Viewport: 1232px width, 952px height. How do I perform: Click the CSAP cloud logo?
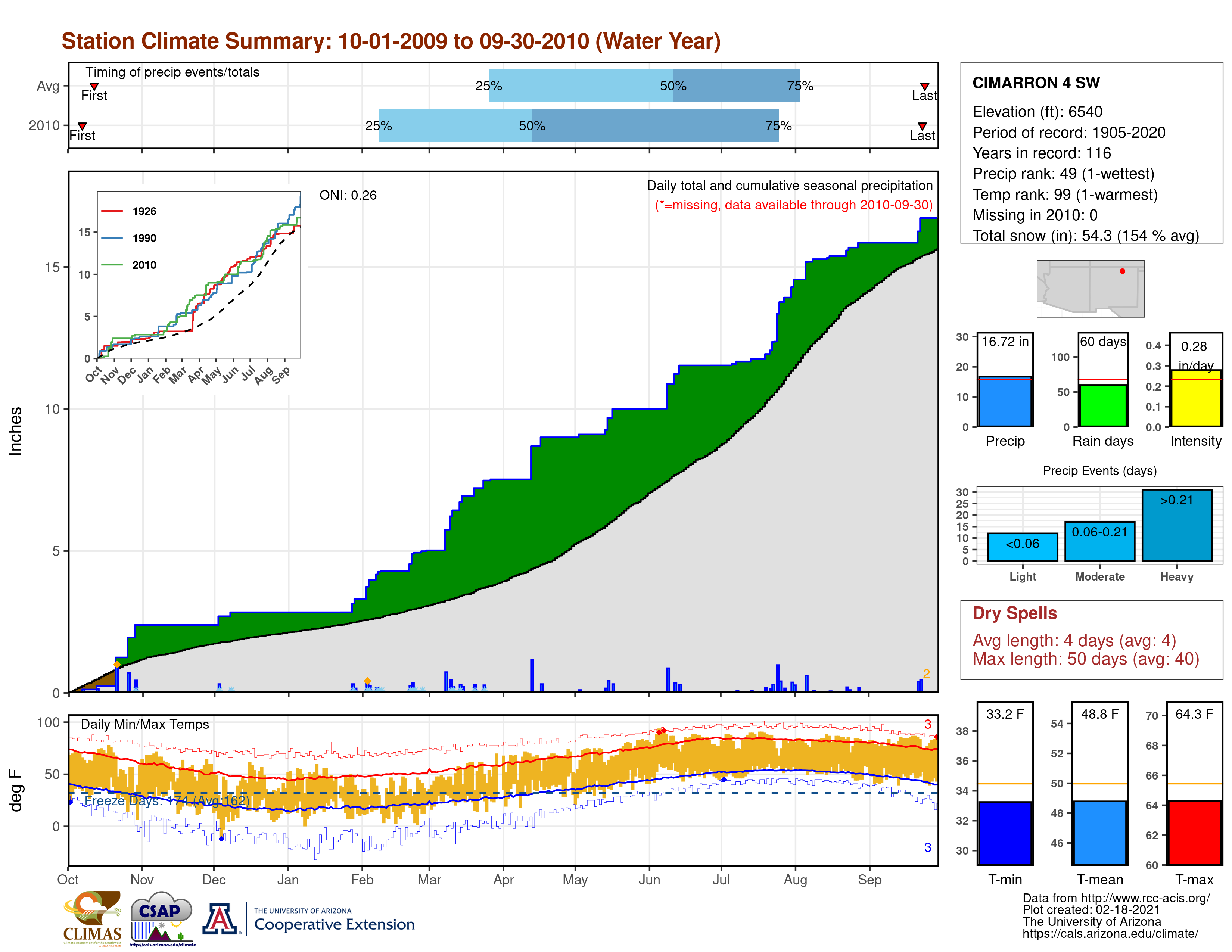162,918
